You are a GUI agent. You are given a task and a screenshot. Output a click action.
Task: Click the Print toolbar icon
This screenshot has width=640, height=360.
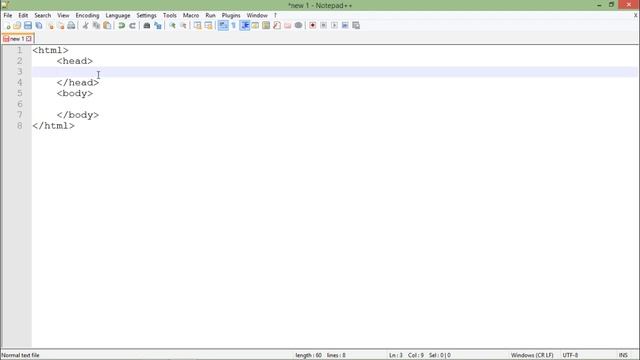(x=71, y=26)
